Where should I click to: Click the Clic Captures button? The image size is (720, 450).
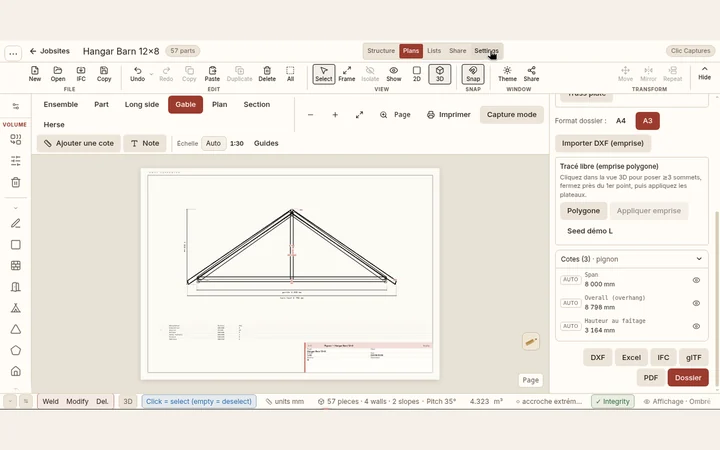tap(690, 51)
